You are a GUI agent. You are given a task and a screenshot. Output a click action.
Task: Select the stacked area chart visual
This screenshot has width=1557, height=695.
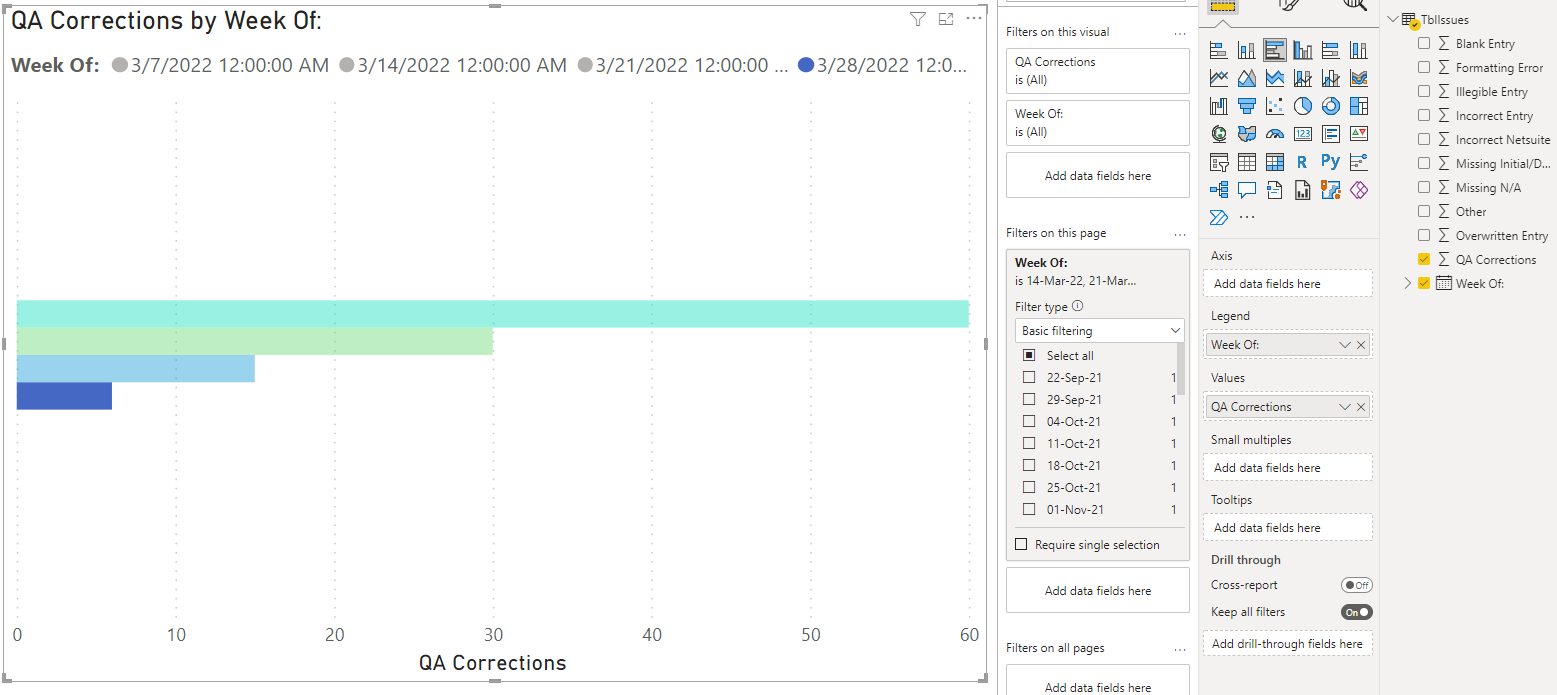[1274, 78]
